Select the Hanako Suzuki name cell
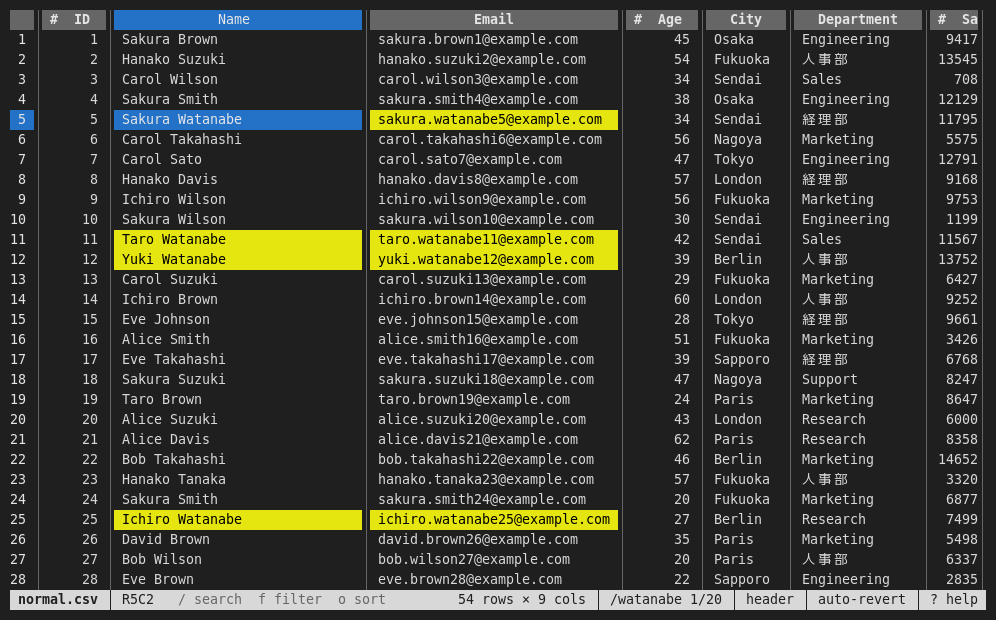 tap(238, 59)
